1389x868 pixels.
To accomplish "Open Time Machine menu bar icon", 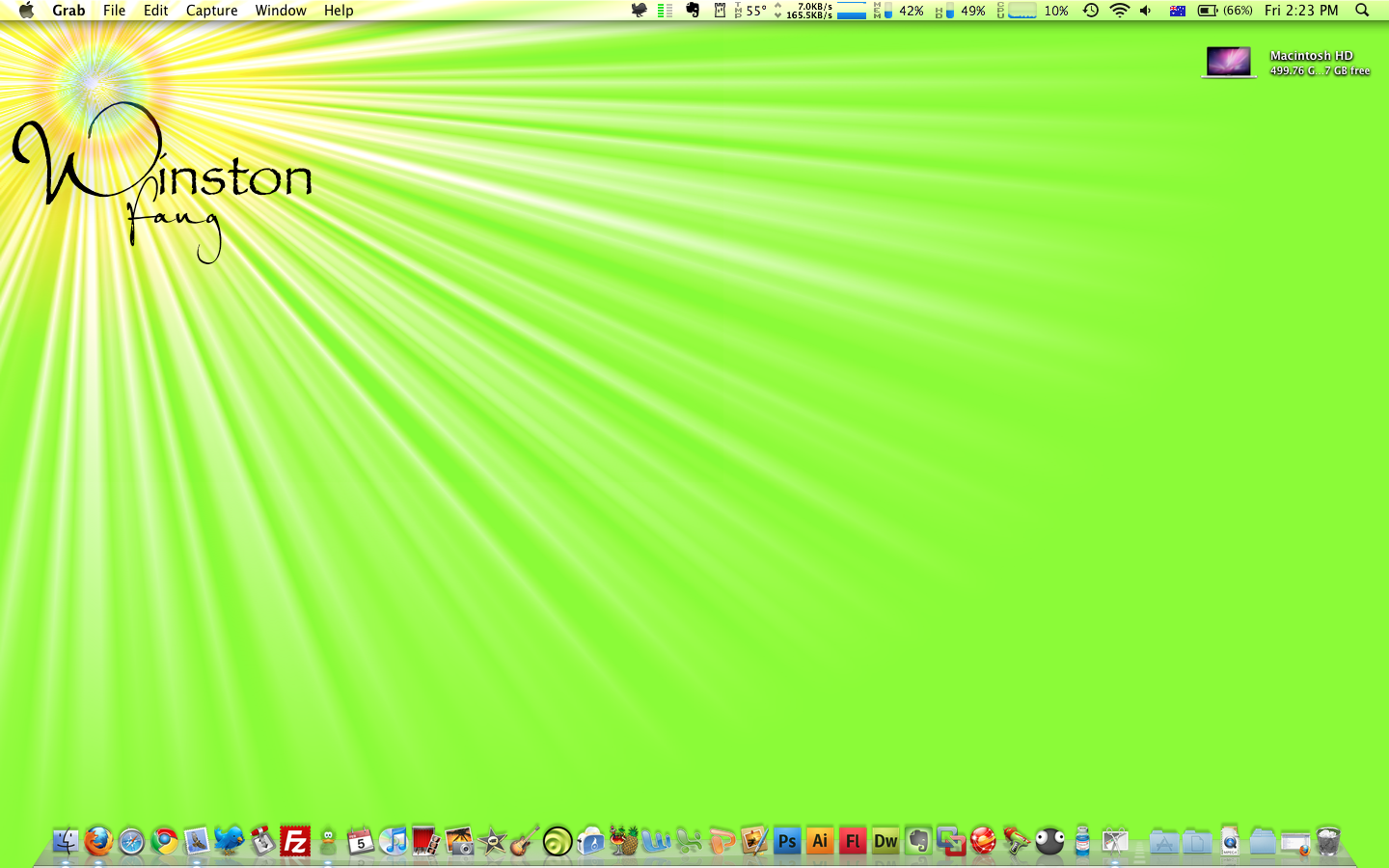I will point(1091,11).
